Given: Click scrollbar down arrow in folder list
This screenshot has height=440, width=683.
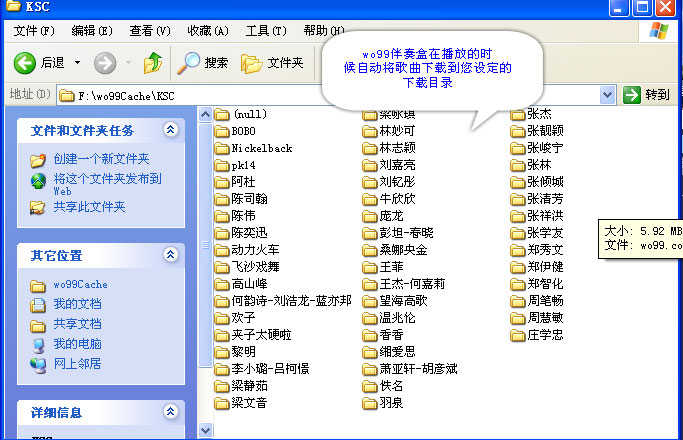Looking at the screenshot, I should (x=205, y=430).
